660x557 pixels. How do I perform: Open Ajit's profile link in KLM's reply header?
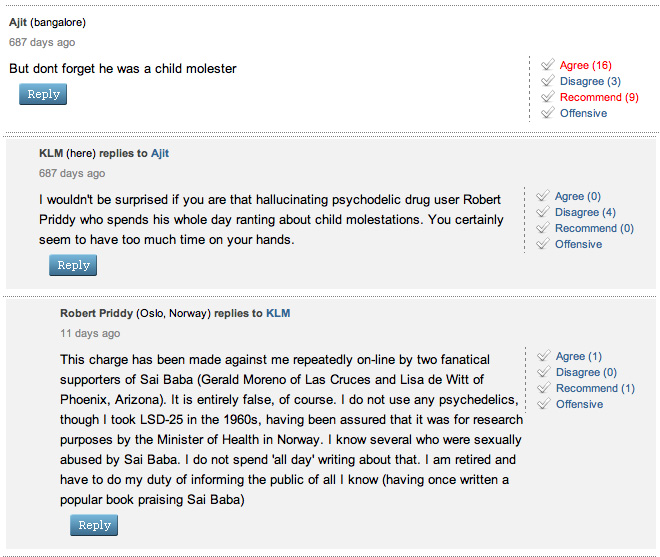pos(160,153)
